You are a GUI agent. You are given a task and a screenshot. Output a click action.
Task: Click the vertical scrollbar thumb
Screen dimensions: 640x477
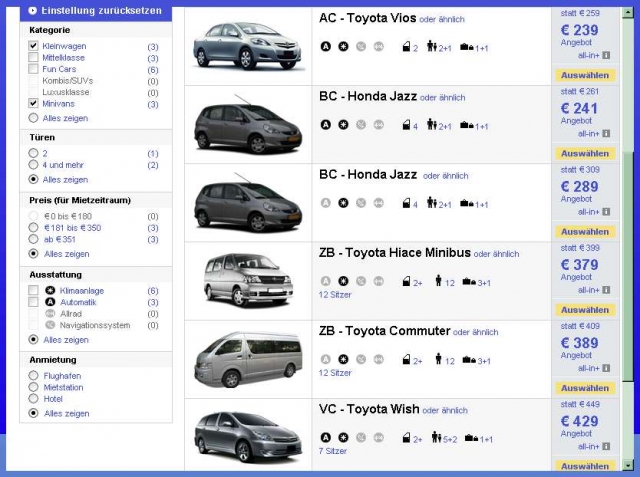pos(628,265)
